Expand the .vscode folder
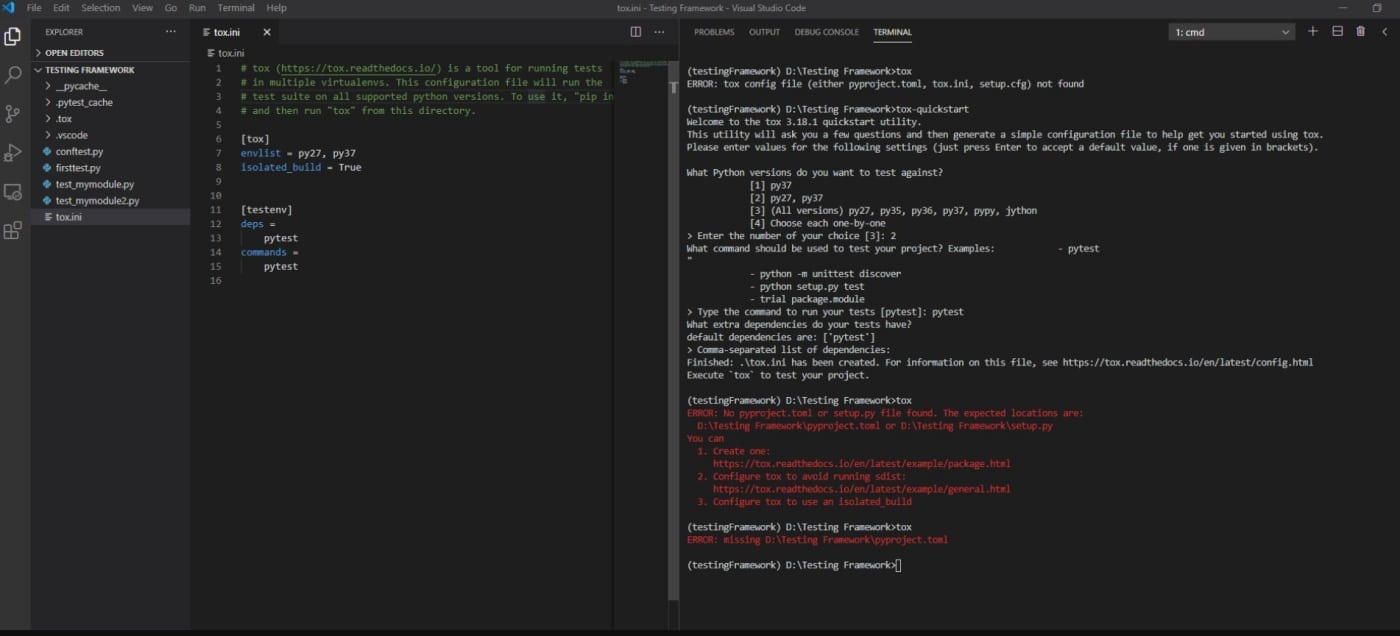Screen dimensions: 1400x636 coord(110,135)
